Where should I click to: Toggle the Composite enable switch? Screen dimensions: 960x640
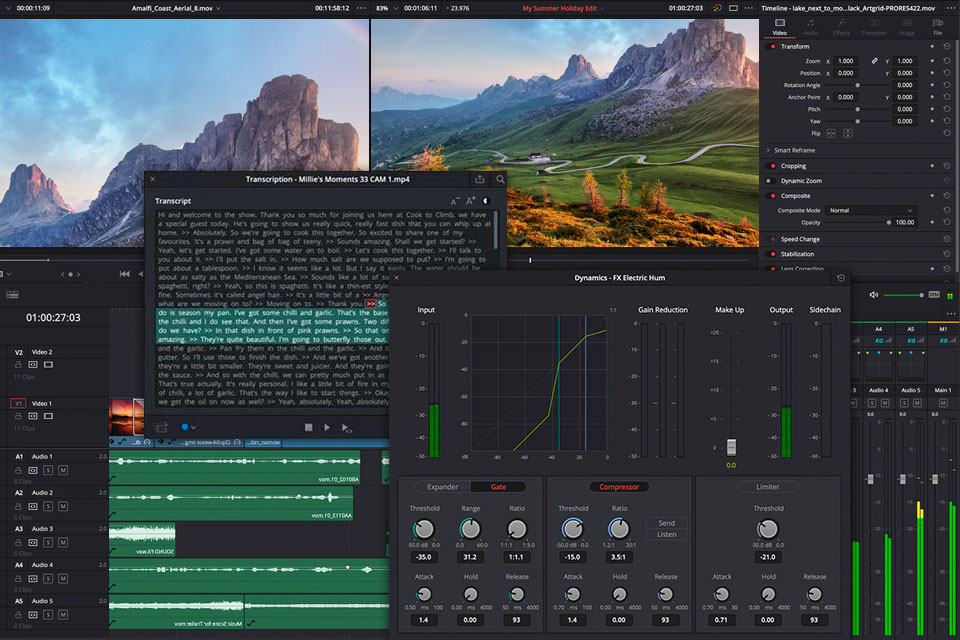pyautogui.click(x=773, y=196)
